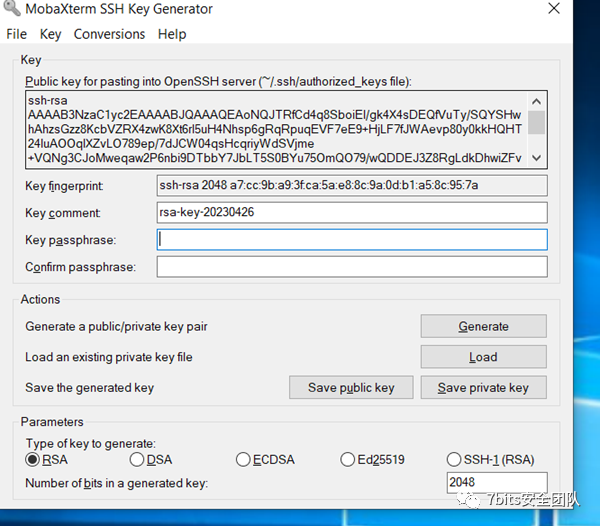Click the 'Confirm passphrase' label
600x526 pixels.
click(x=80, y=267)
